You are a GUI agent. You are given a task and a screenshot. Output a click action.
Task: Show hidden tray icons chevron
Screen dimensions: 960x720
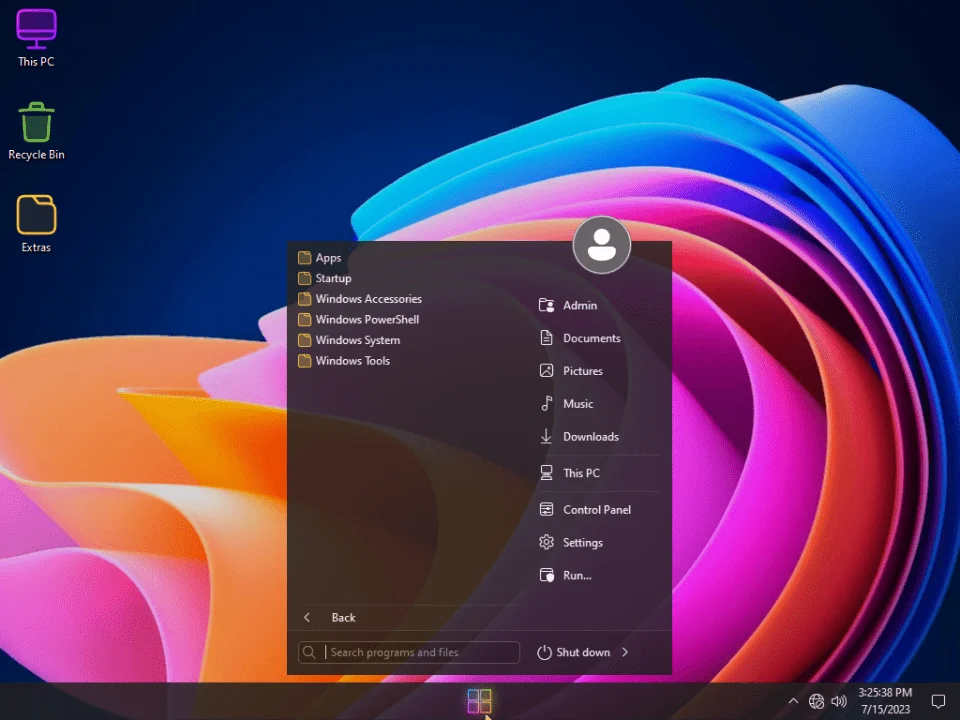793,701
